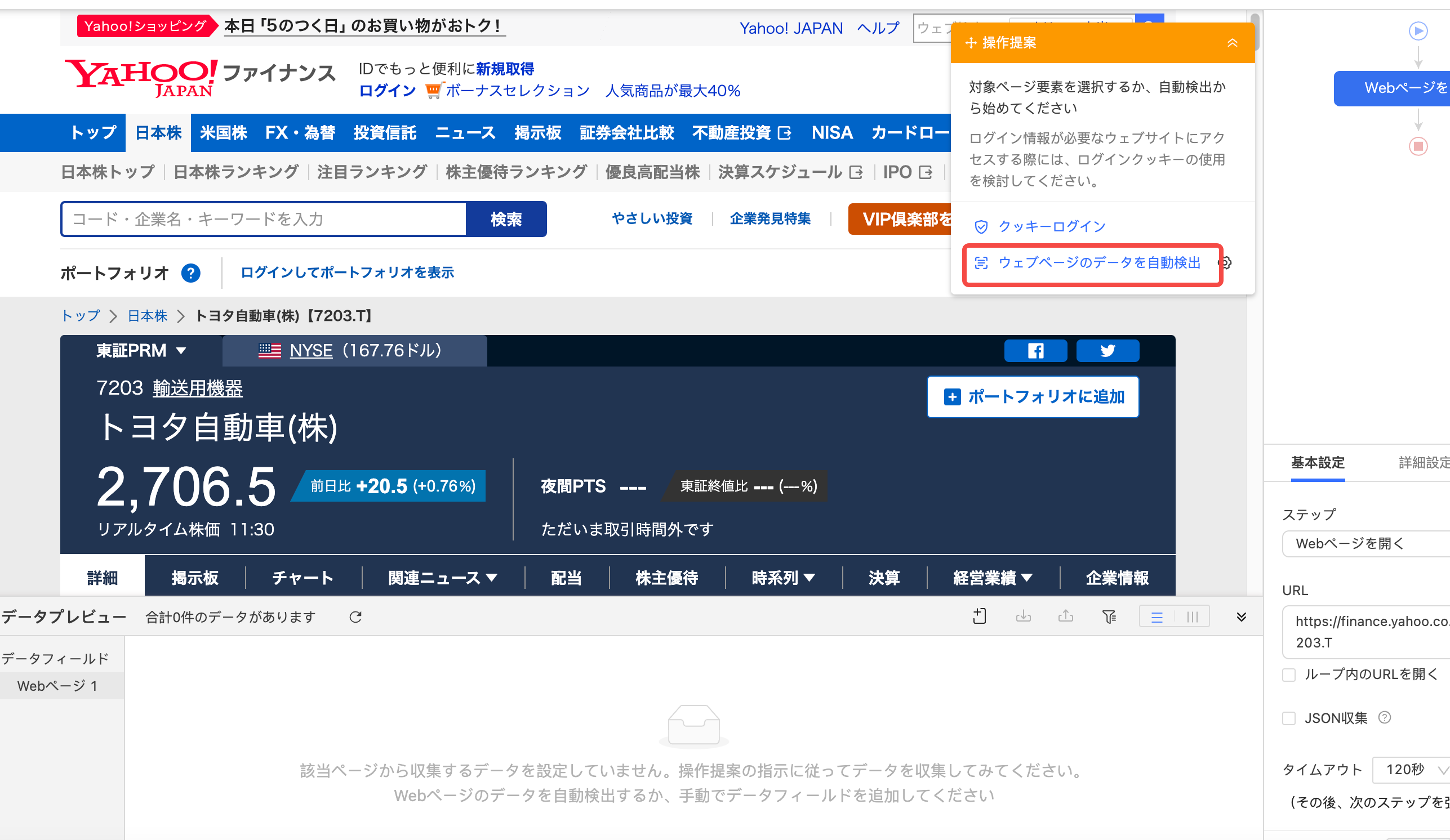This screenshot has height=840, width=1450.
Task: Click the blue 検索 search button
Action: click(506, 219)
